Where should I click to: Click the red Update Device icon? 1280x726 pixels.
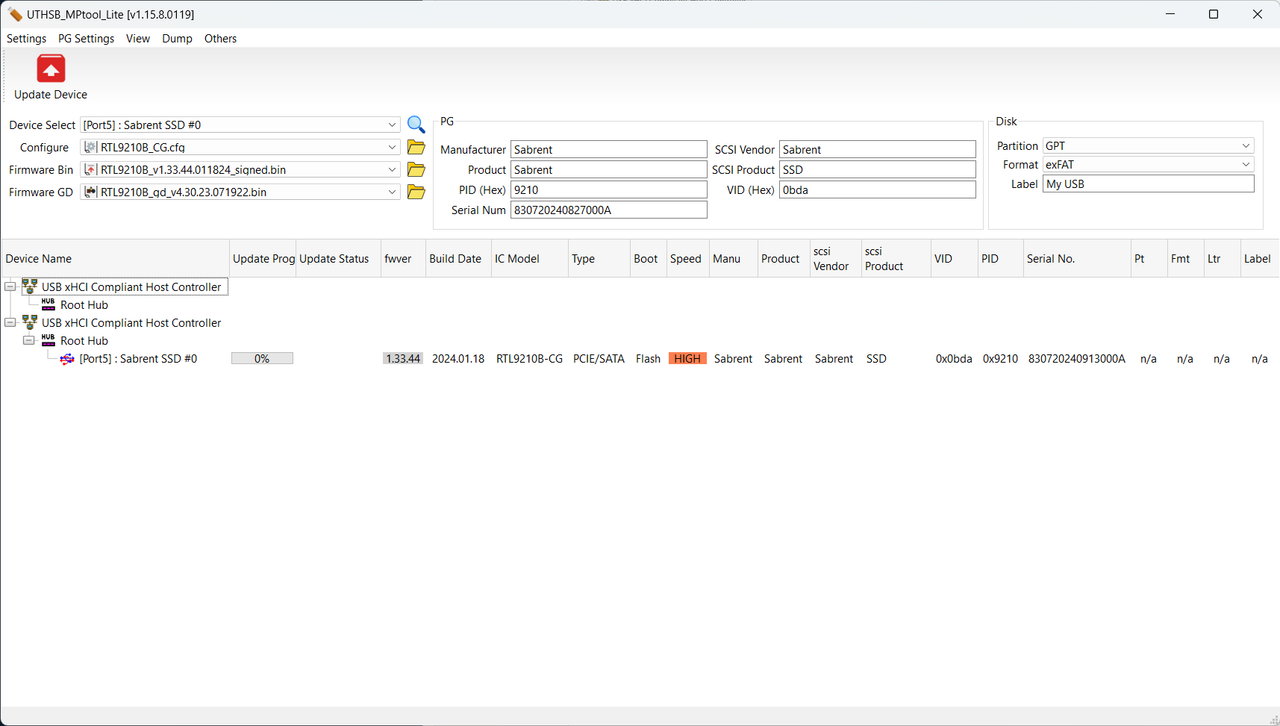(51, 69)
